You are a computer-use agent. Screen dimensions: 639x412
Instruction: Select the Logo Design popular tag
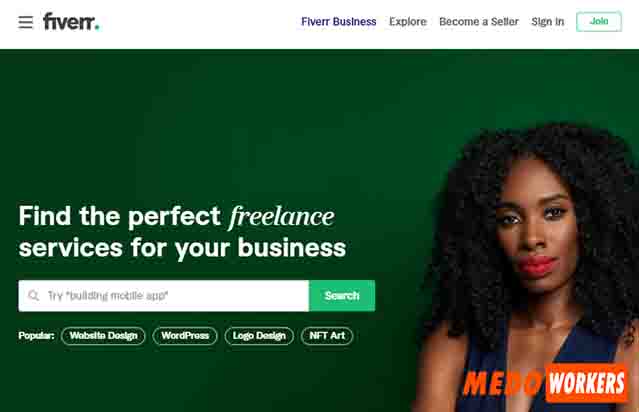click(x=259, y=336)
